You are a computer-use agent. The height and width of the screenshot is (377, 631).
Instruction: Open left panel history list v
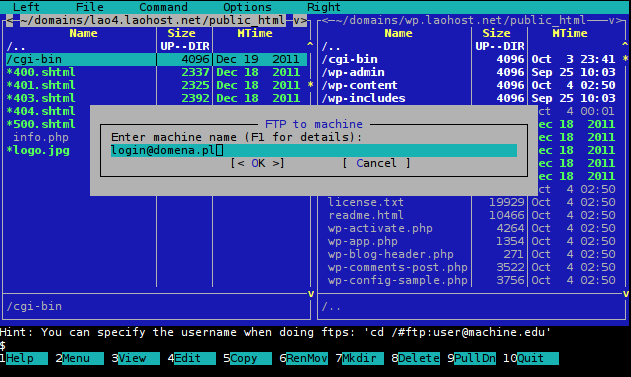pyautogui.click(x=297, y=20)
